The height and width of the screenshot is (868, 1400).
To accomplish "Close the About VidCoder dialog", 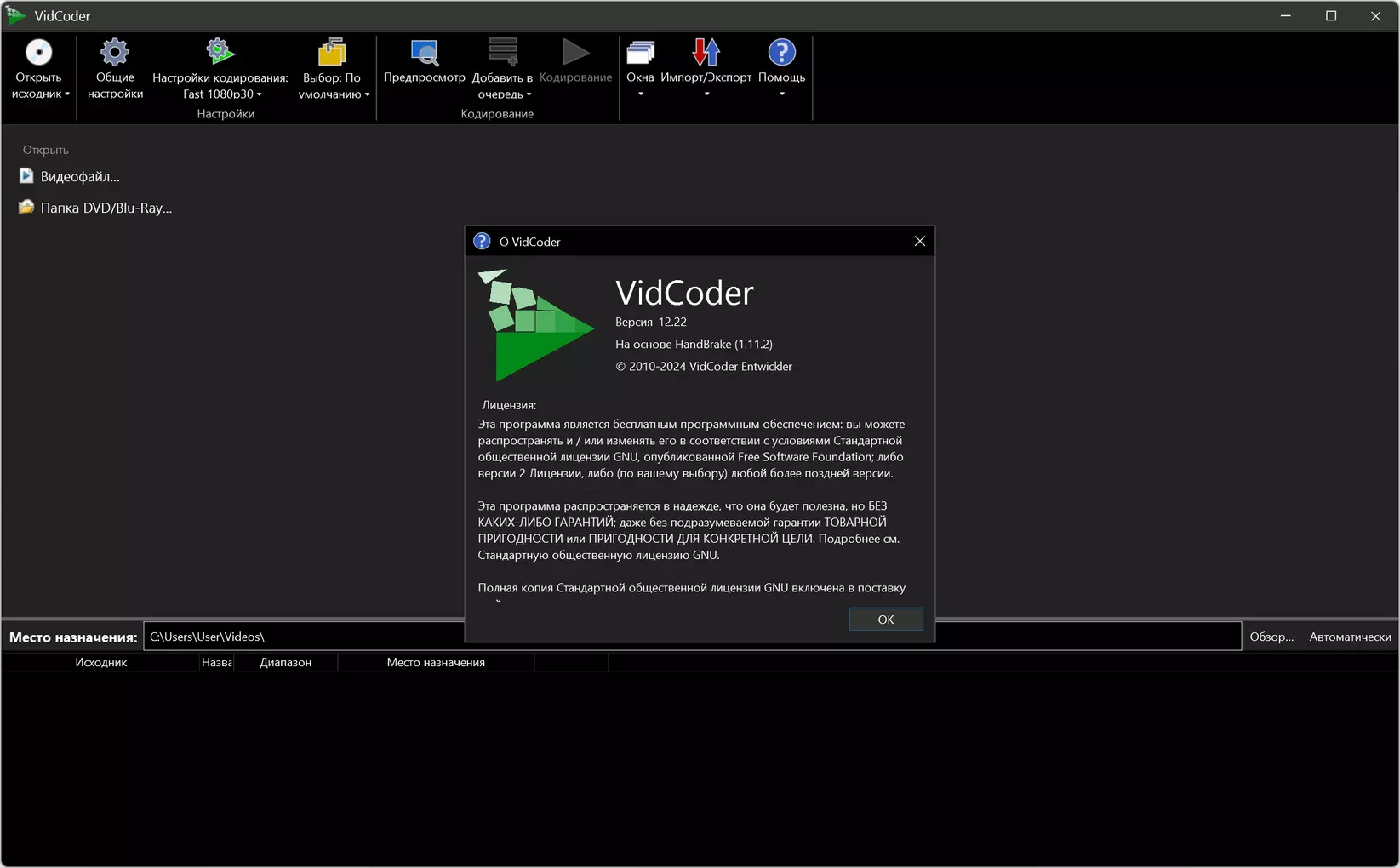I will (x=919, y=242).
